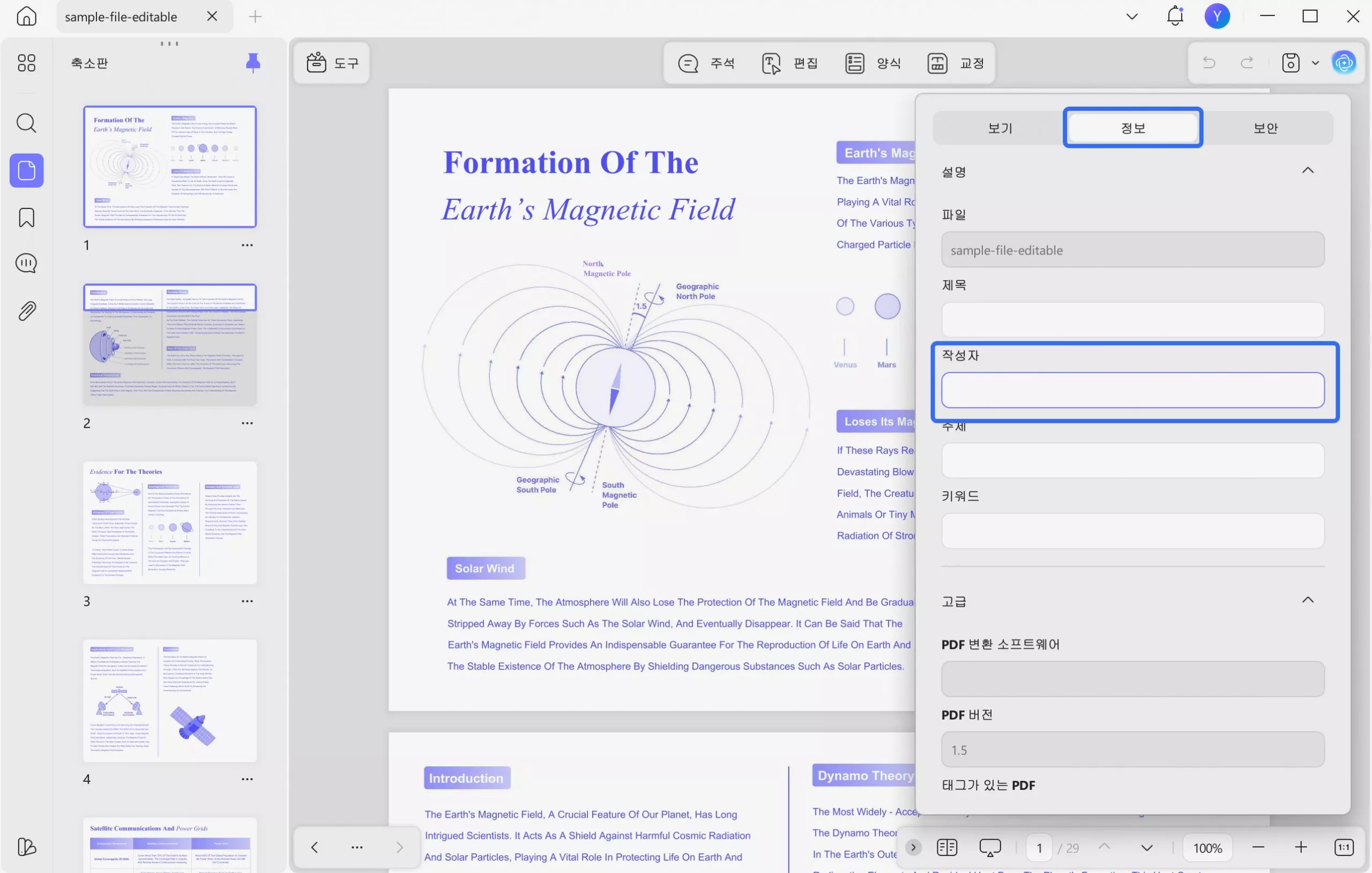Open the search panel
This screenshot has height=873, width=1372.
pyautogui.click(x=26, y=123)
